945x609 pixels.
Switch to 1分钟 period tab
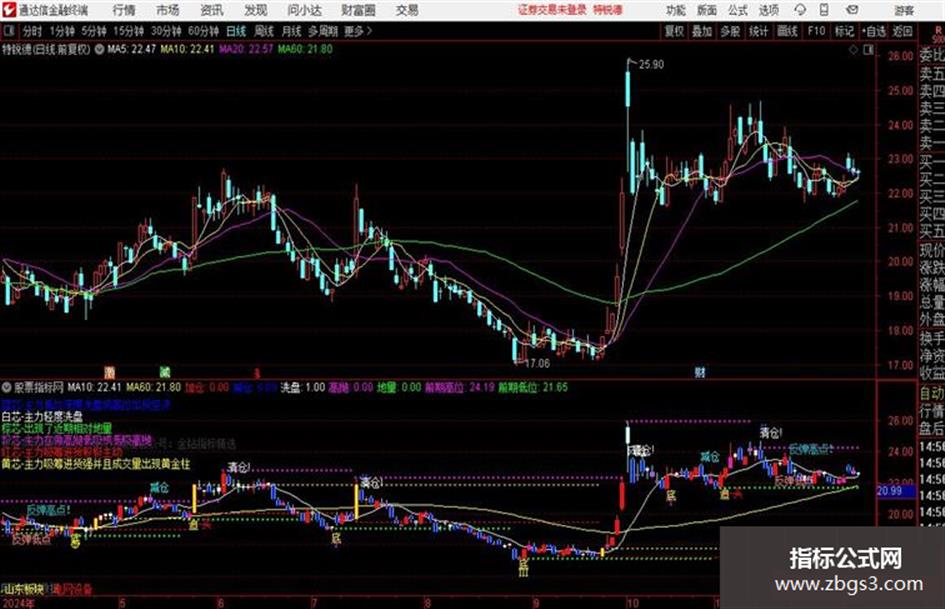click(62, 31)
